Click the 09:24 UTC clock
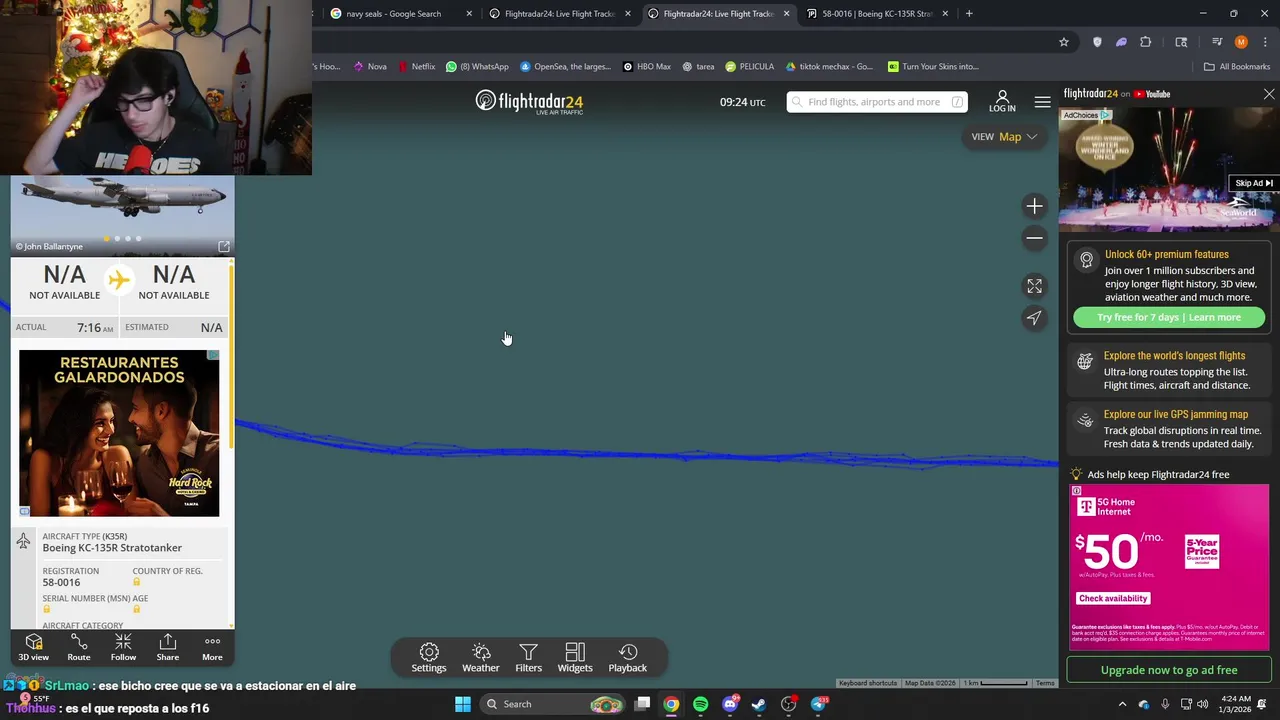Image resolution: width=1280 pixels, height=720 pixels. (742, 102)
